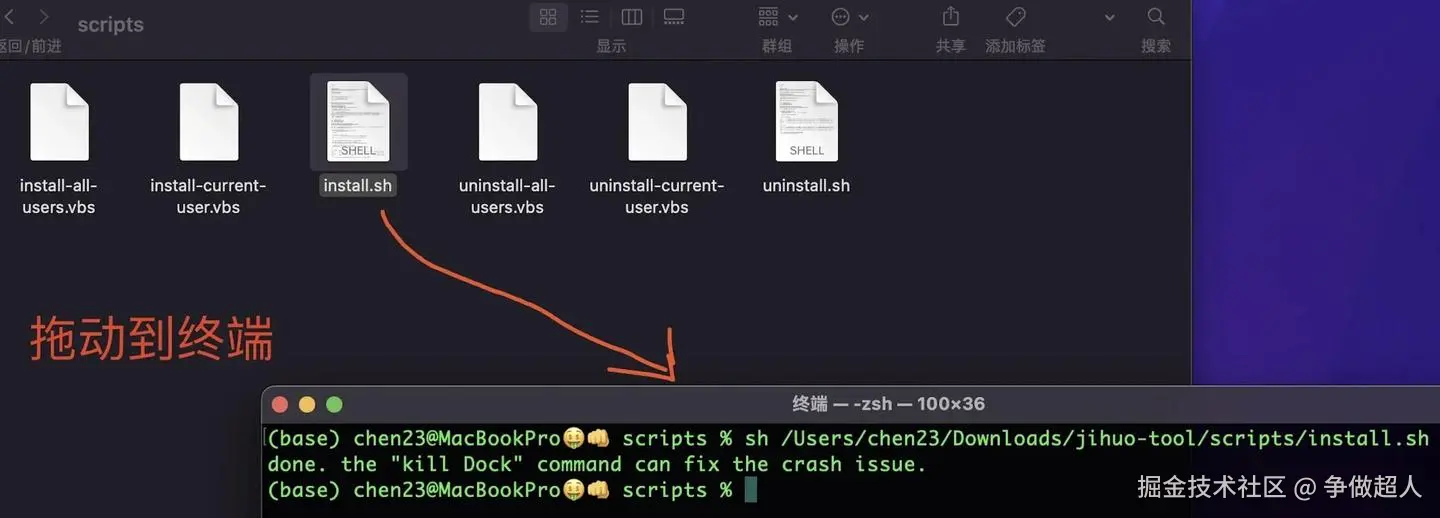Expand the Group By dropdown
Screen dimensions: 1440x518
click(778, 17)
